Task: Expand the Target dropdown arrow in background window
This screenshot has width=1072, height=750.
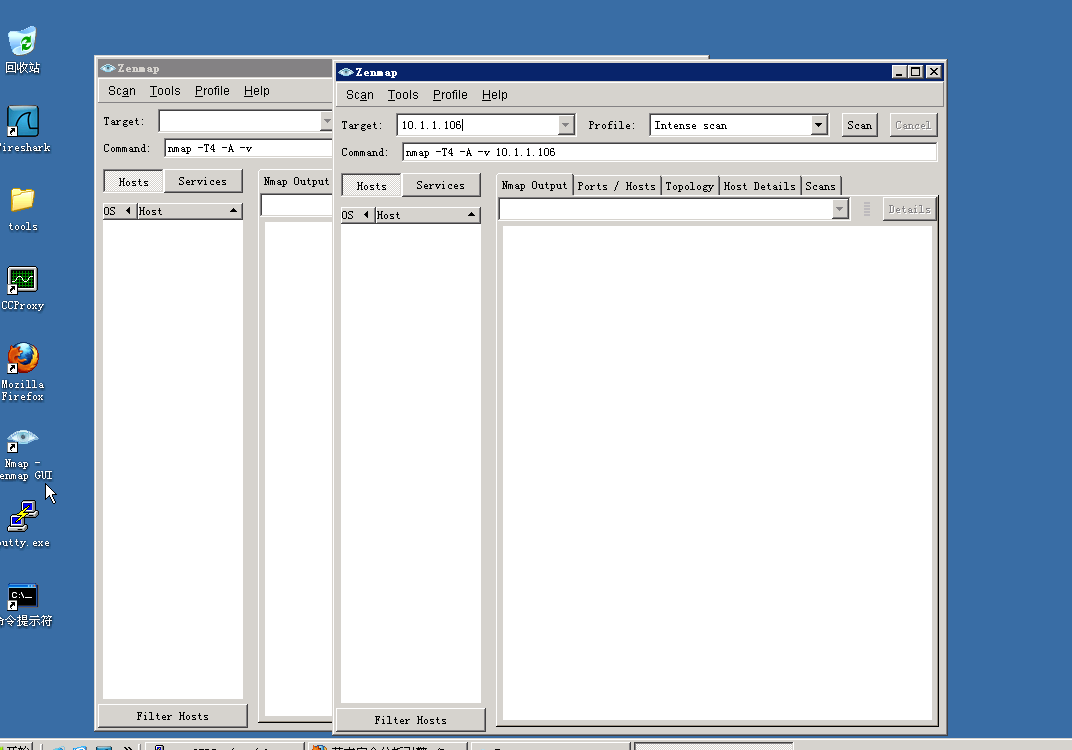Action: click(x=327, y=121)
